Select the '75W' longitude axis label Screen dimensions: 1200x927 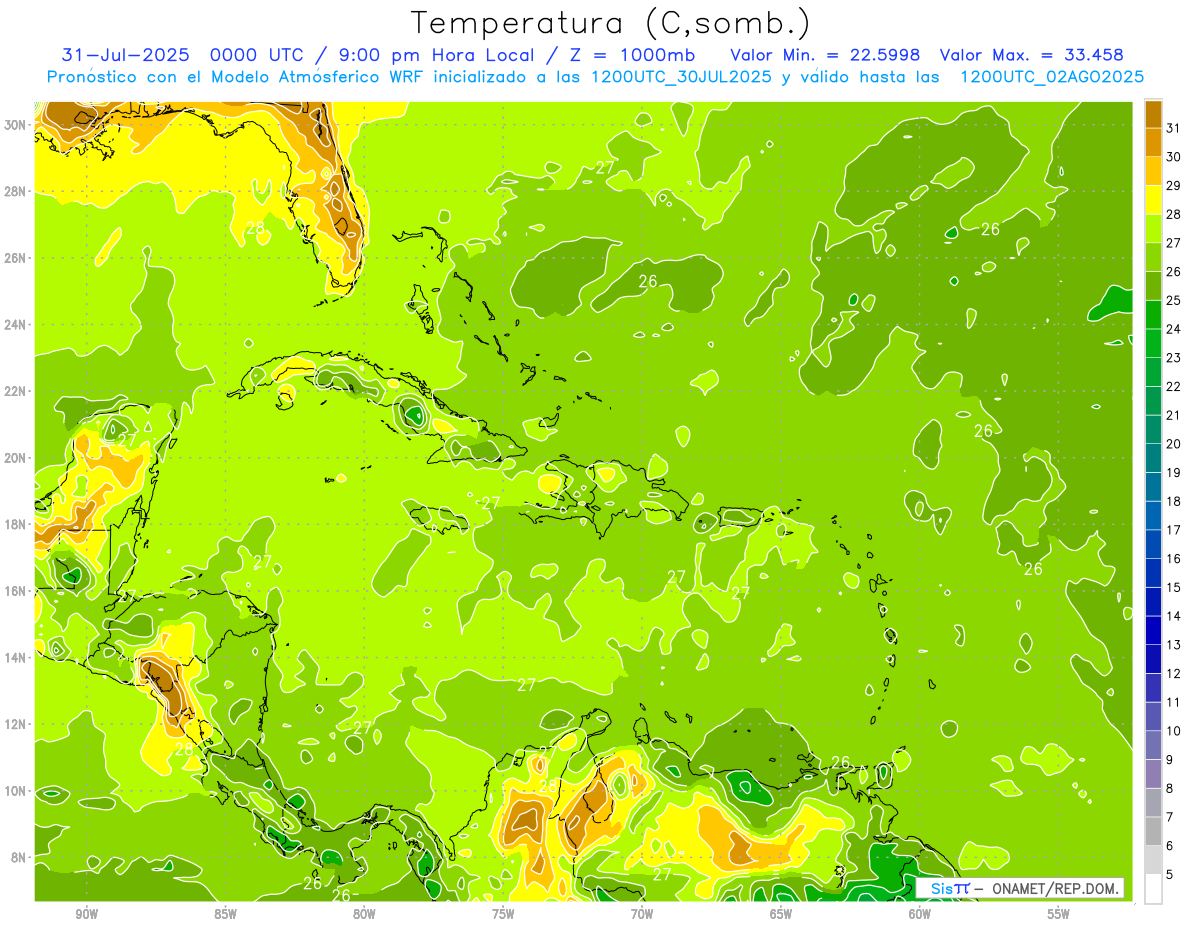[503, 914]
